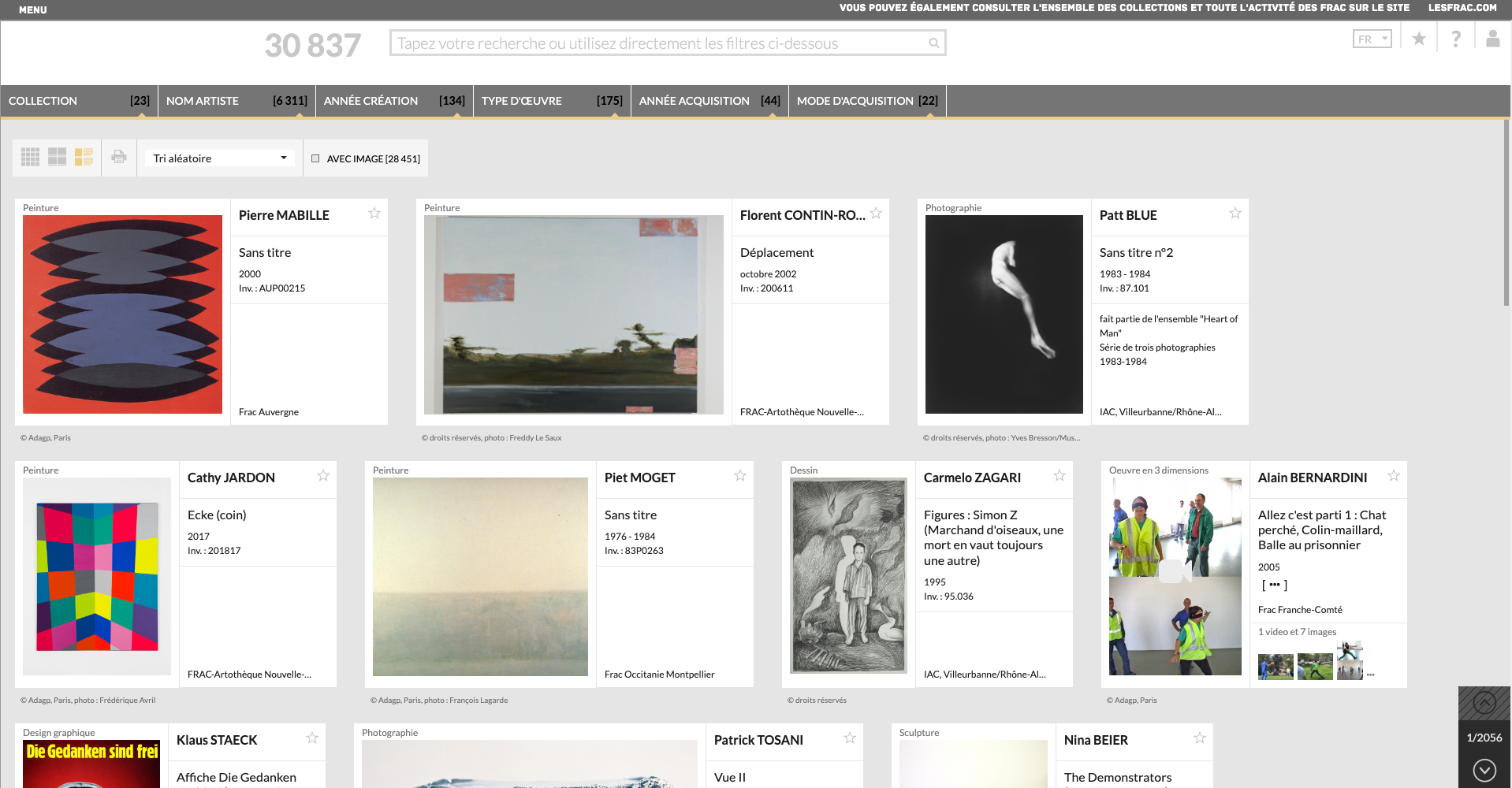Open Cathy JARDON artist name link
This screenshot has height=788, width=1512.
click(x=231, y=478)
